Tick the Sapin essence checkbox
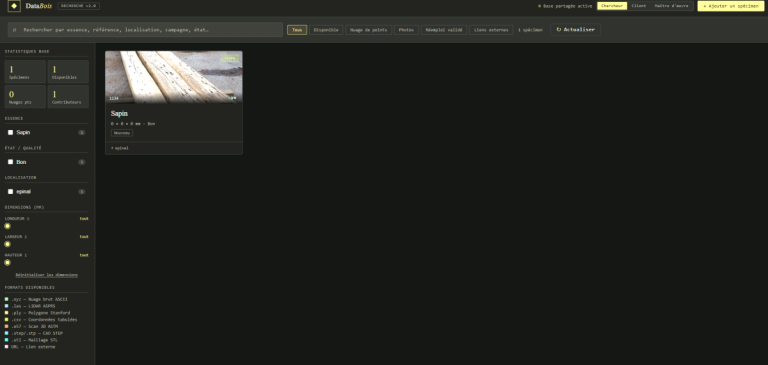This screenshot has height=365, width=768. coord(10,132)
